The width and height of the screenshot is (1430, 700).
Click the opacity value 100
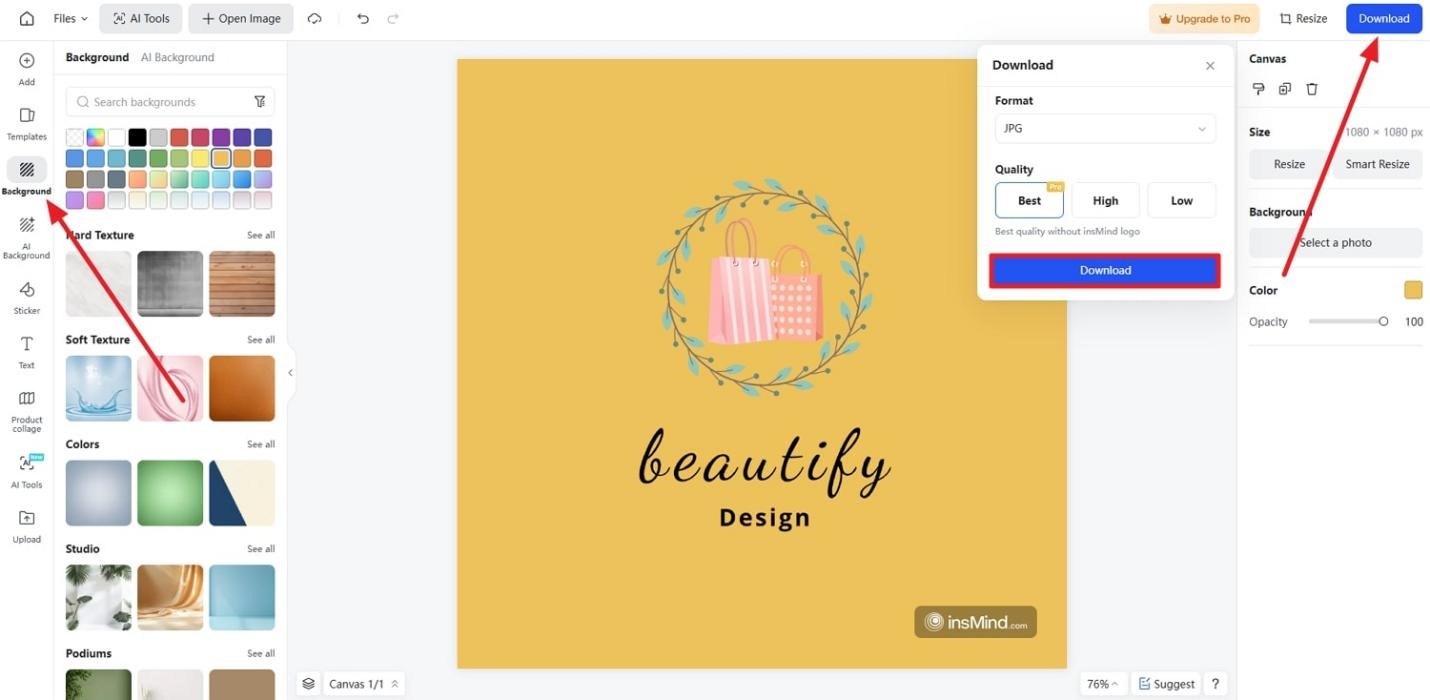1413,322
